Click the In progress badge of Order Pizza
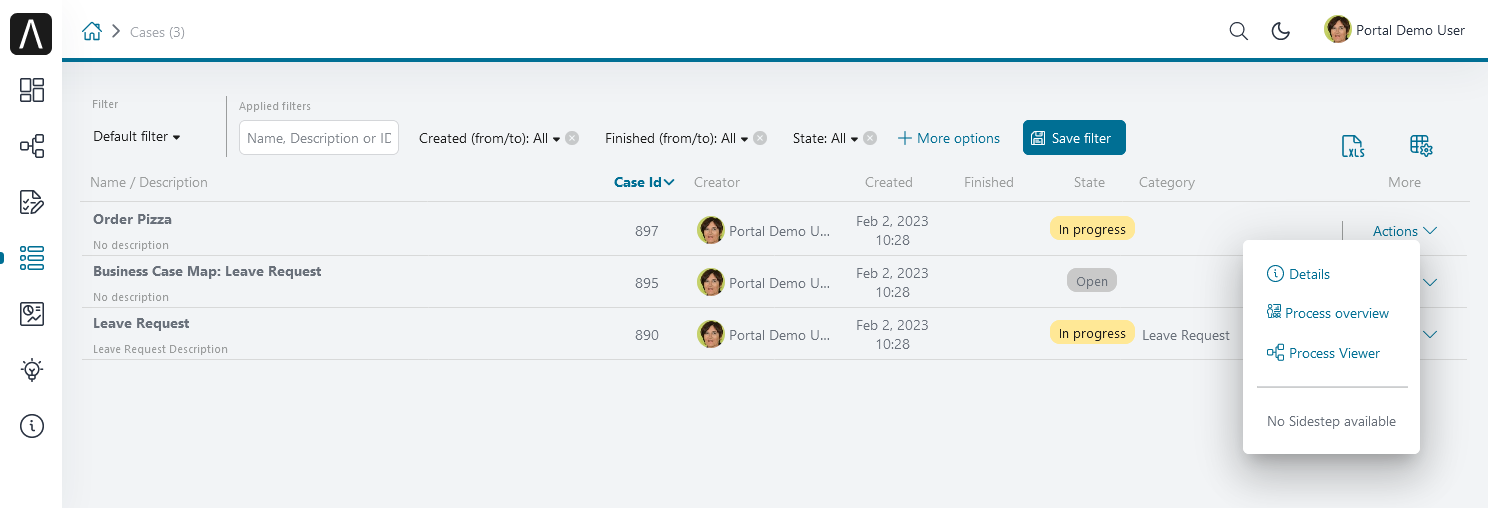This screenshot has width=1488, height=508. (x=1092, y=229)
